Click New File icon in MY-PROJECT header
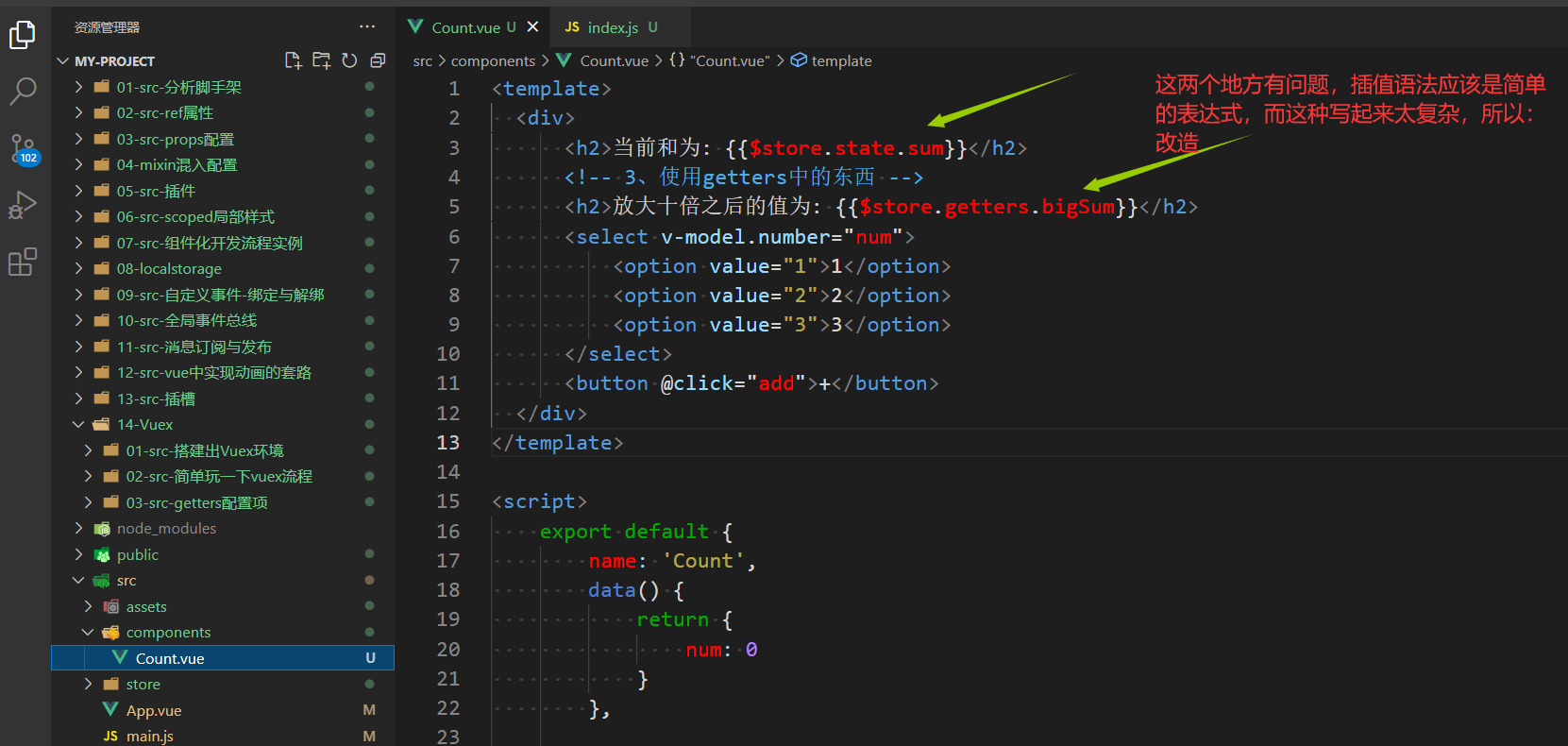This screenshot has width=1568, height=746. coord(294,60)
